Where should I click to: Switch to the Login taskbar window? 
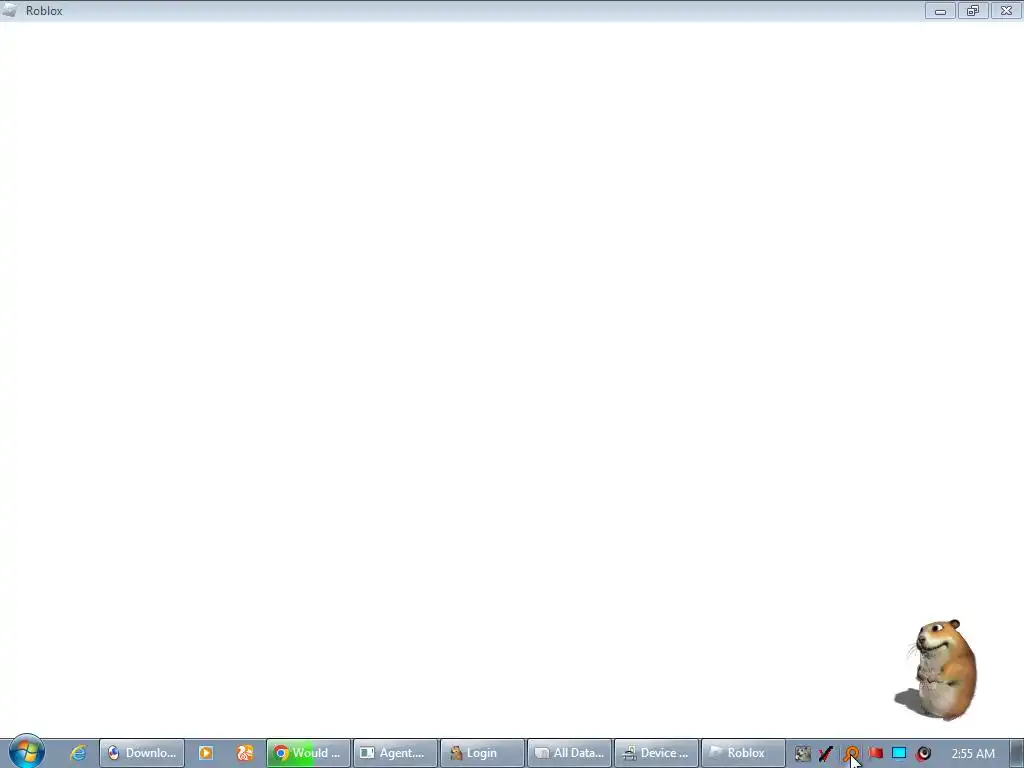[x=482, y=753]
